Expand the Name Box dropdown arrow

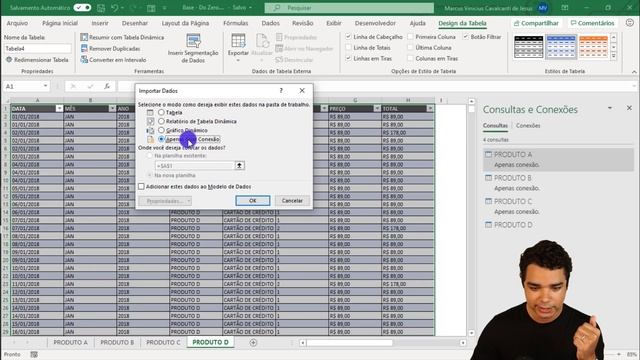(45, 86)
